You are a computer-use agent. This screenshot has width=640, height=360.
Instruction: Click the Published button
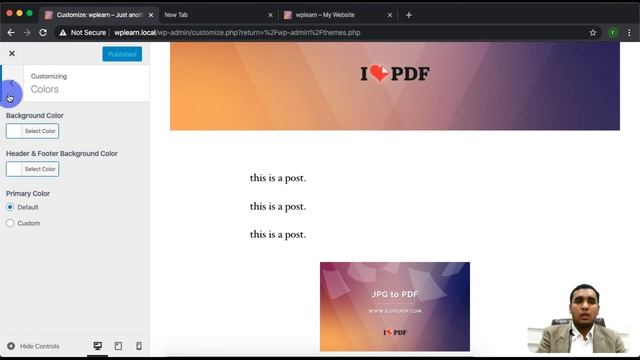click(x=122, y=54)
